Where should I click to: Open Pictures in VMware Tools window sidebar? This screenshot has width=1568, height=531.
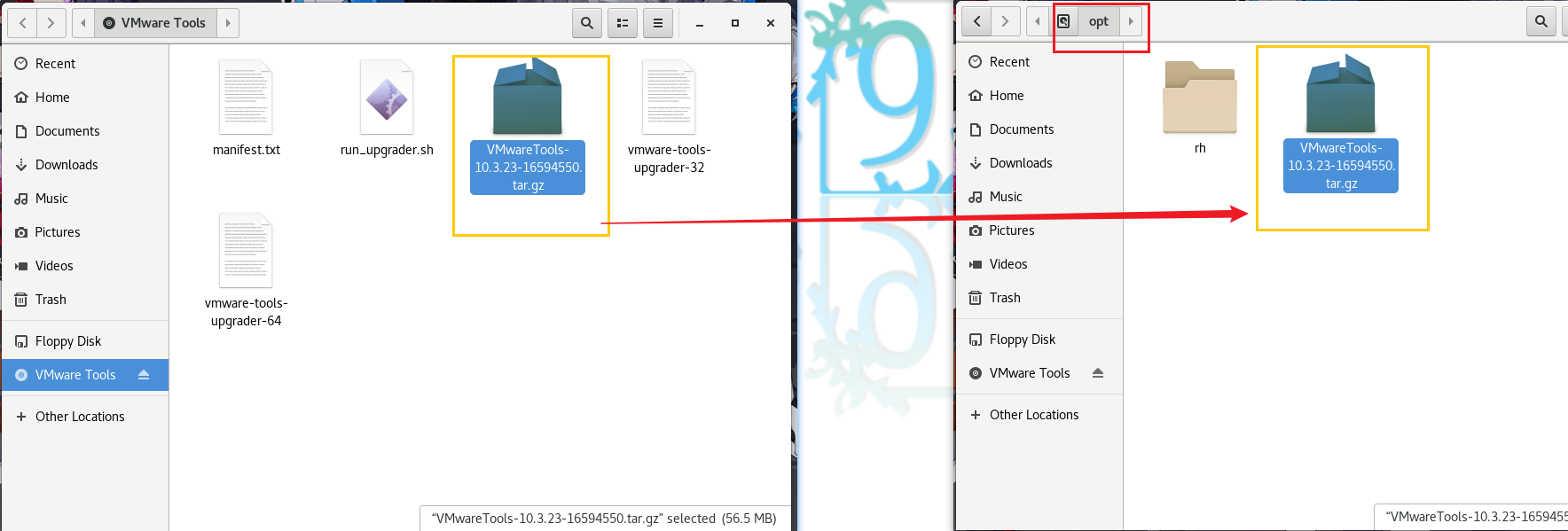click(85, 232)
